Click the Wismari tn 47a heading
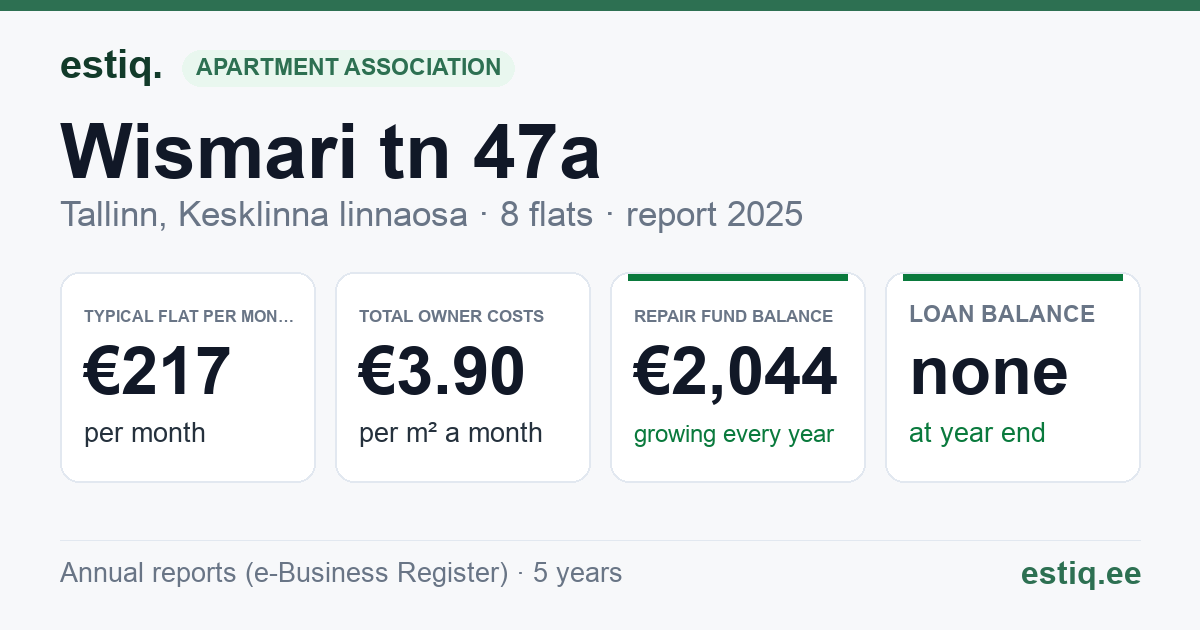The image size is (1200, 630). tap(330, 152)
